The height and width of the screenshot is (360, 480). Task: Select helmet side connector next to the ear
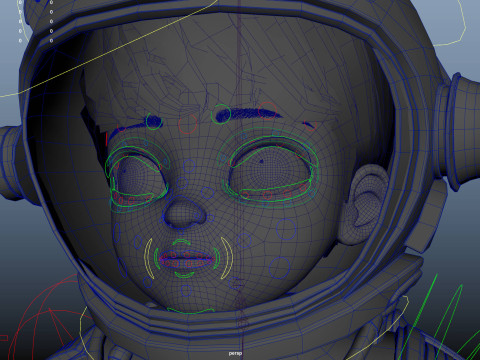pyautogui.click(x=458, y=132)
